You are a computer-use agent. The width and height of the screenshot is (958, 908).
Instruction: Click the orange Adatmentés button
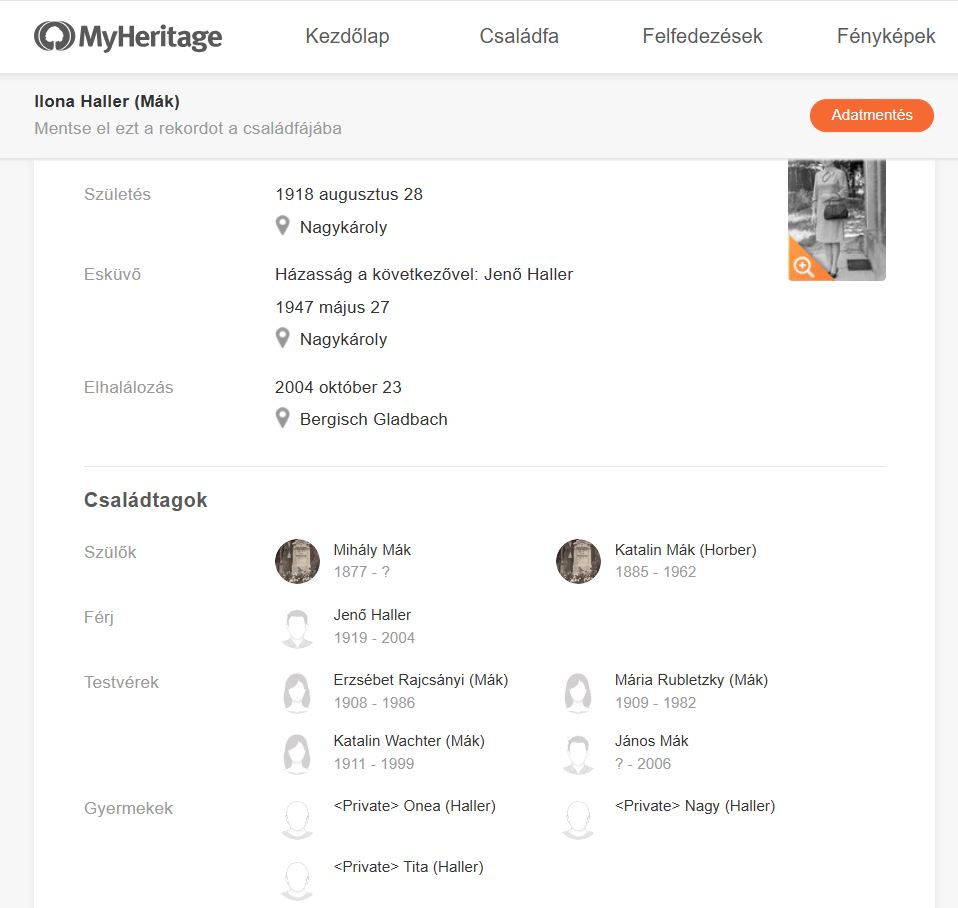(x=871, y=115)
